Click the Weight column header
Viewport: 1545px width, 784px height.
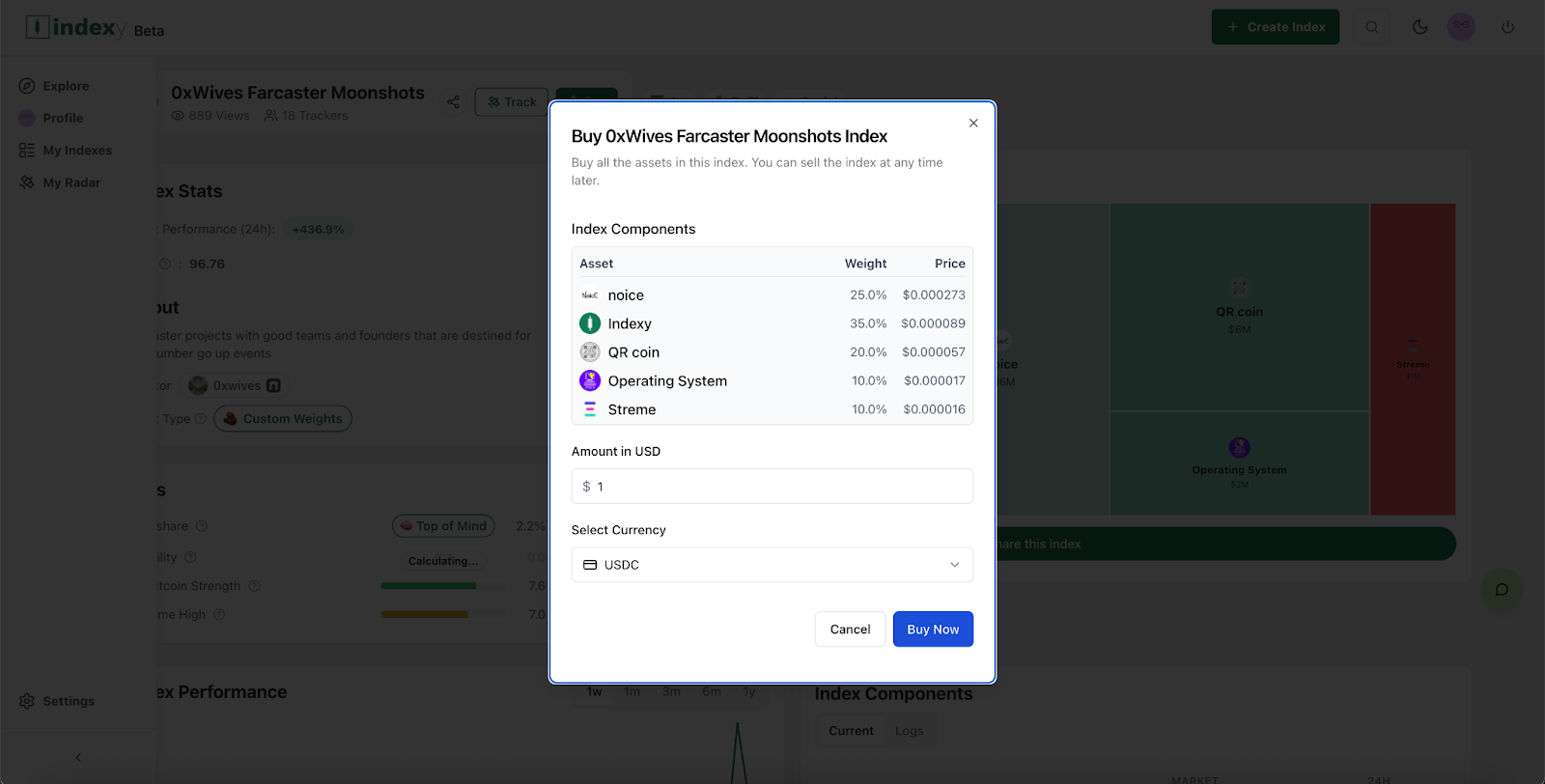click(865, 264)
